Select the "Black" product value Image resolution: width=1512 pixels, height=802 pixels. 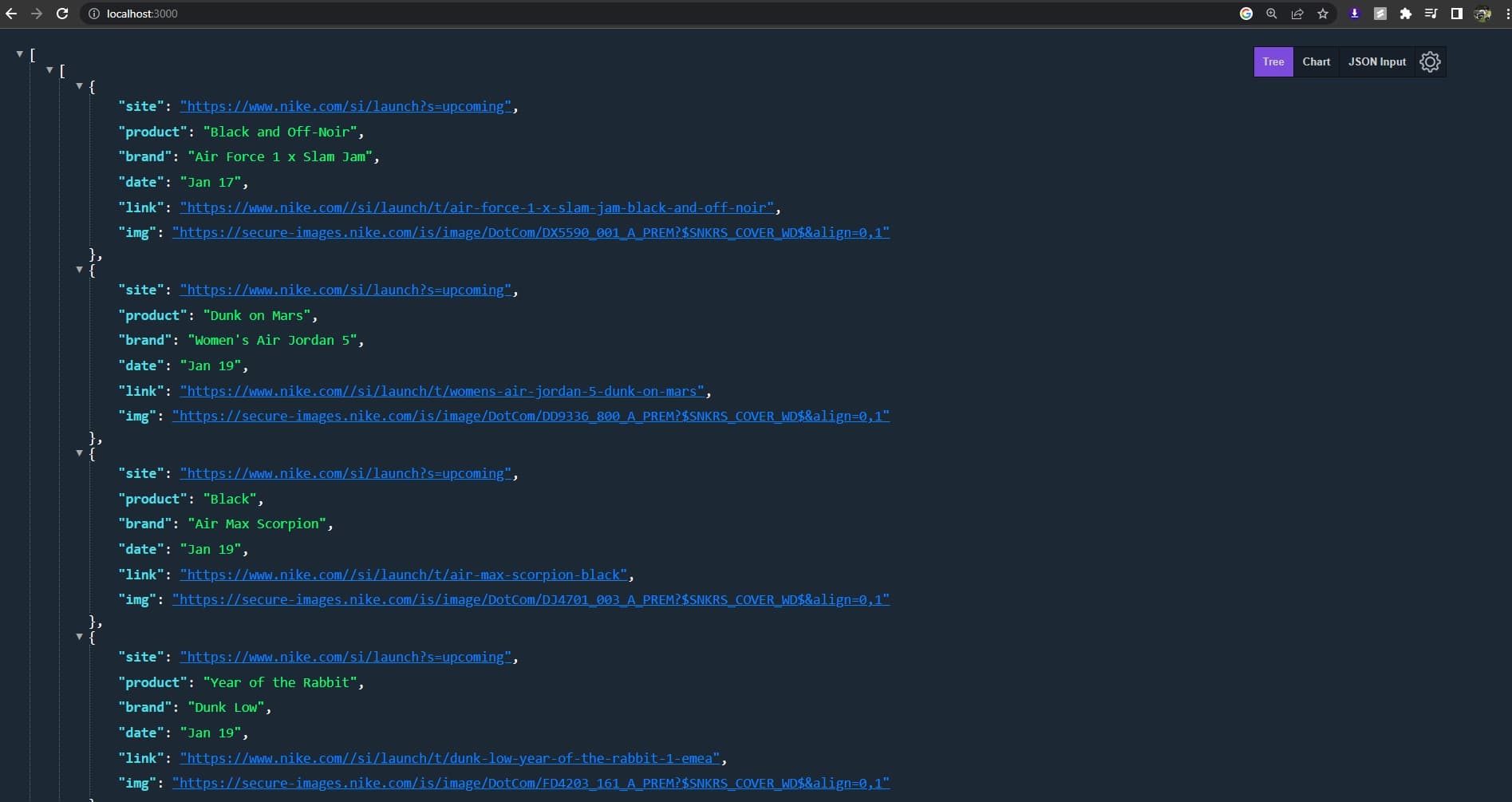(x=230, y=499)
